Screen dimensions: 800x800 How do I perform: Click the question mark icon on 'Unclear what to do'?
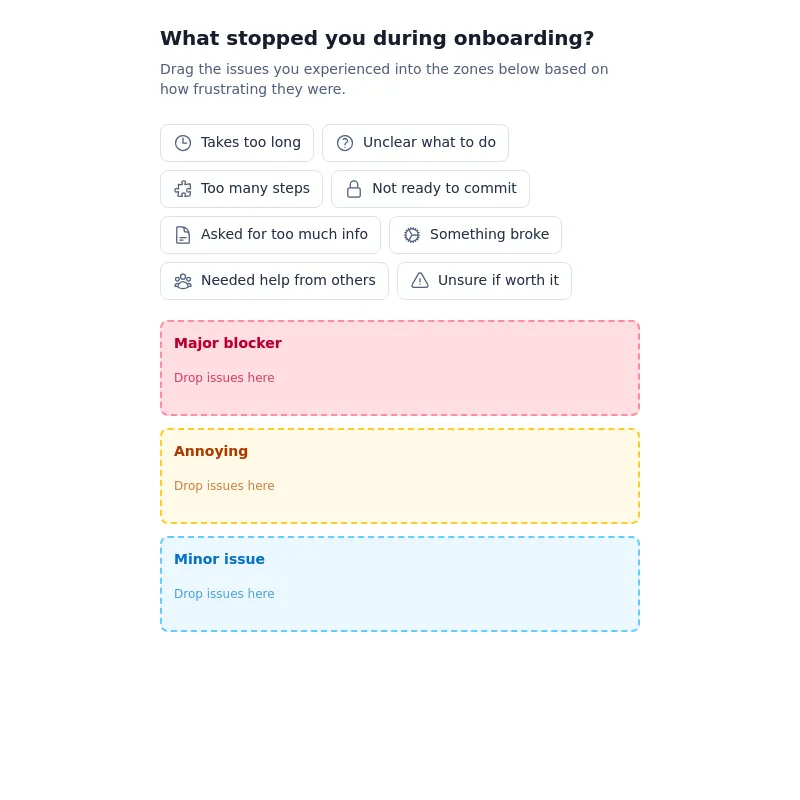coord(345,142)
